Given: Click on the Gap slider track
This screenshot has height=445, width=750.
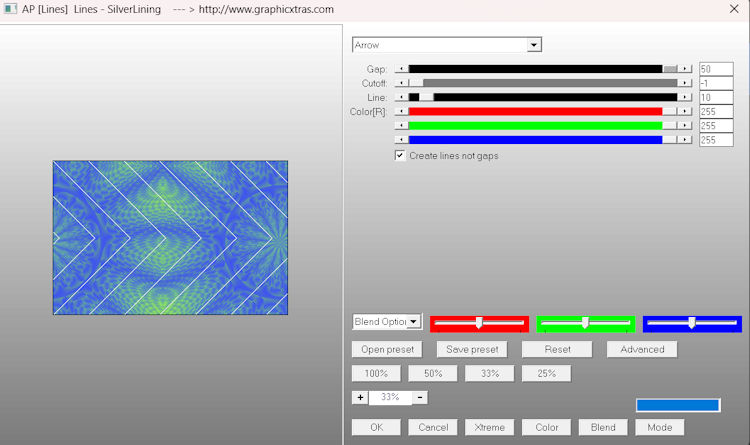Looking at the screenshot, I should 543,69.
